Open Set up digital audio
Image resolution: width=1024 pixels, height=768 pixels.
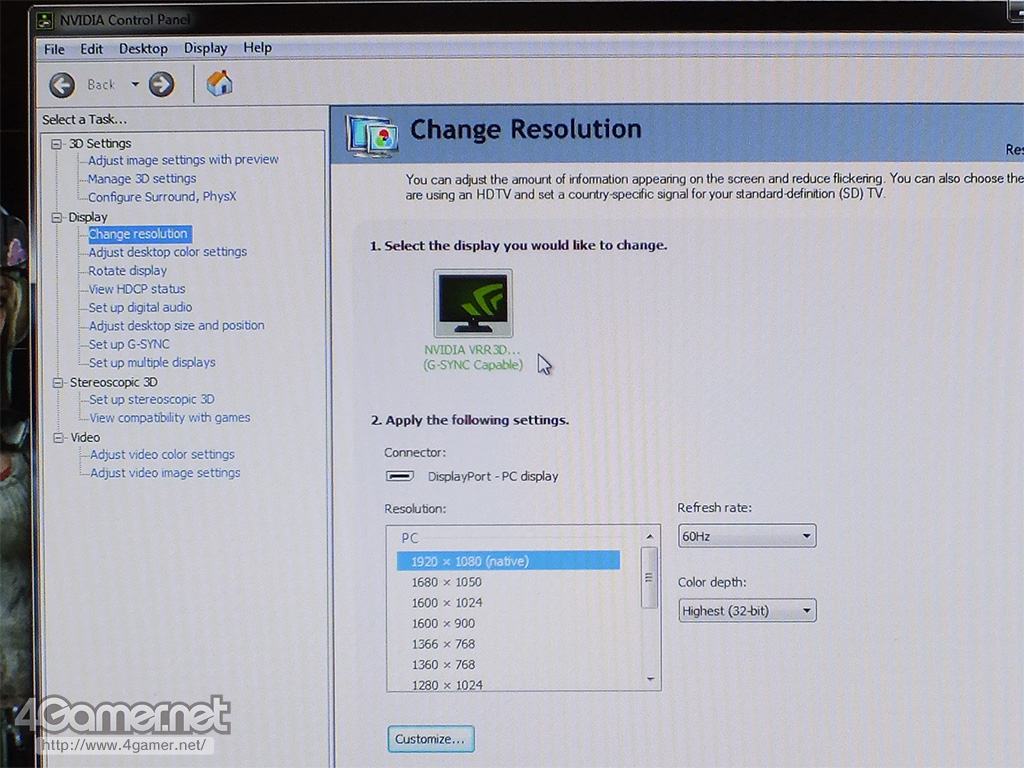click(x=140, y=307)
